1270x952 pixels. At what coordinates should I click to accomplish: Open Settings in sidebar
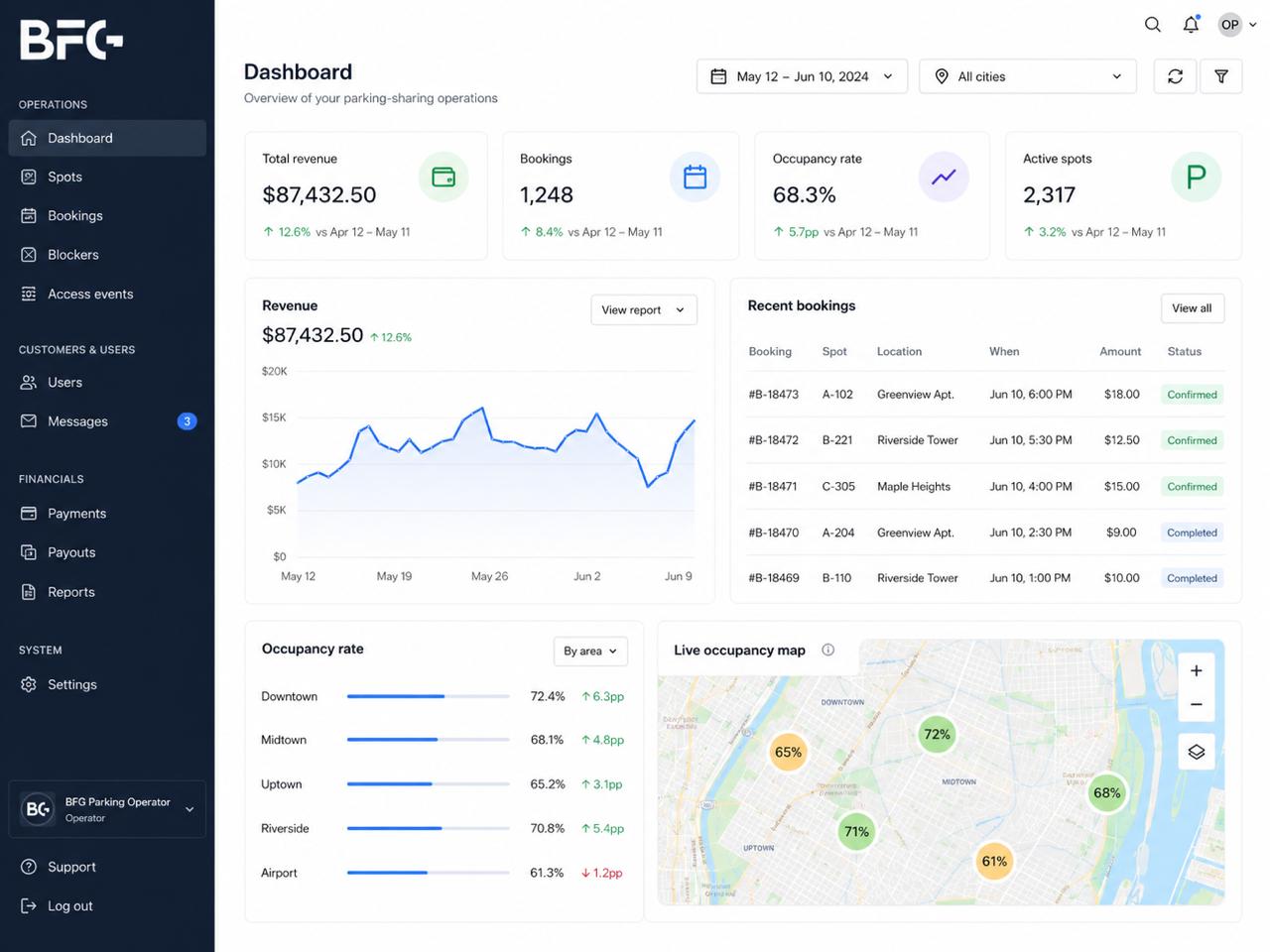tap(107, 684)
